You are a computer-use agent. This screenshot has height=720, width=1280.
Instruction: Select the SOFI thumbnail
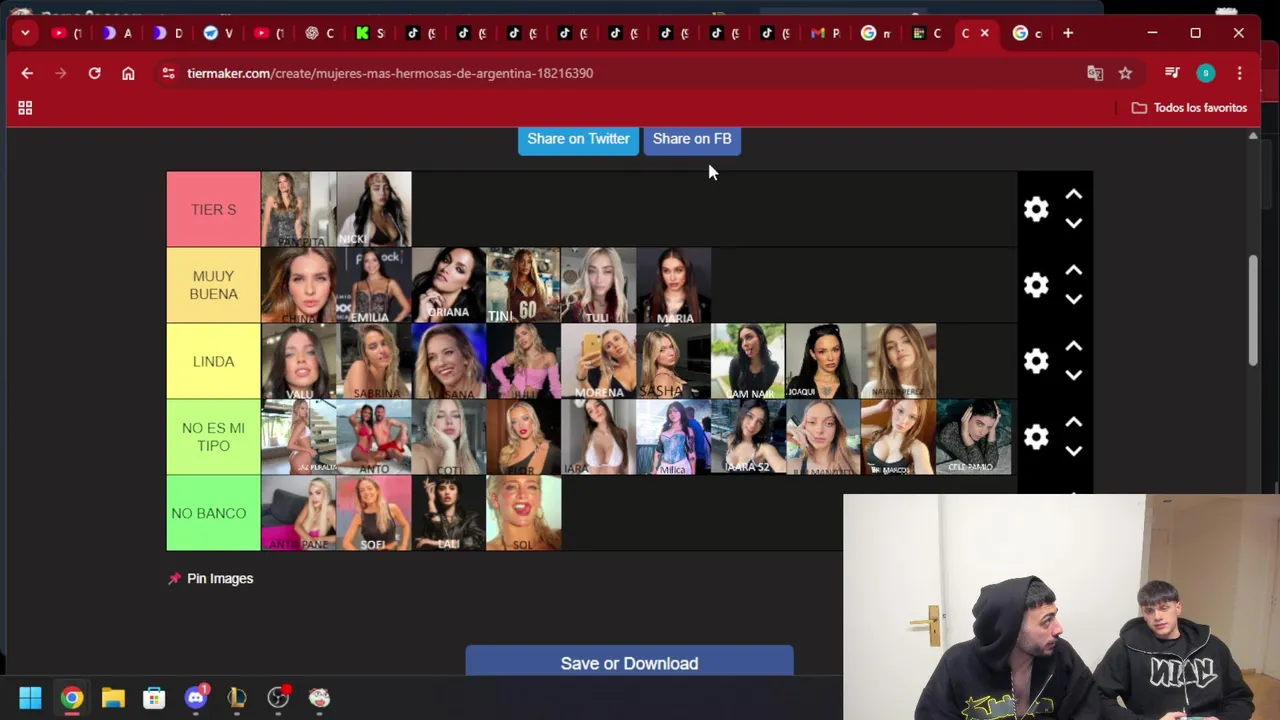click(x=373, y=513)
